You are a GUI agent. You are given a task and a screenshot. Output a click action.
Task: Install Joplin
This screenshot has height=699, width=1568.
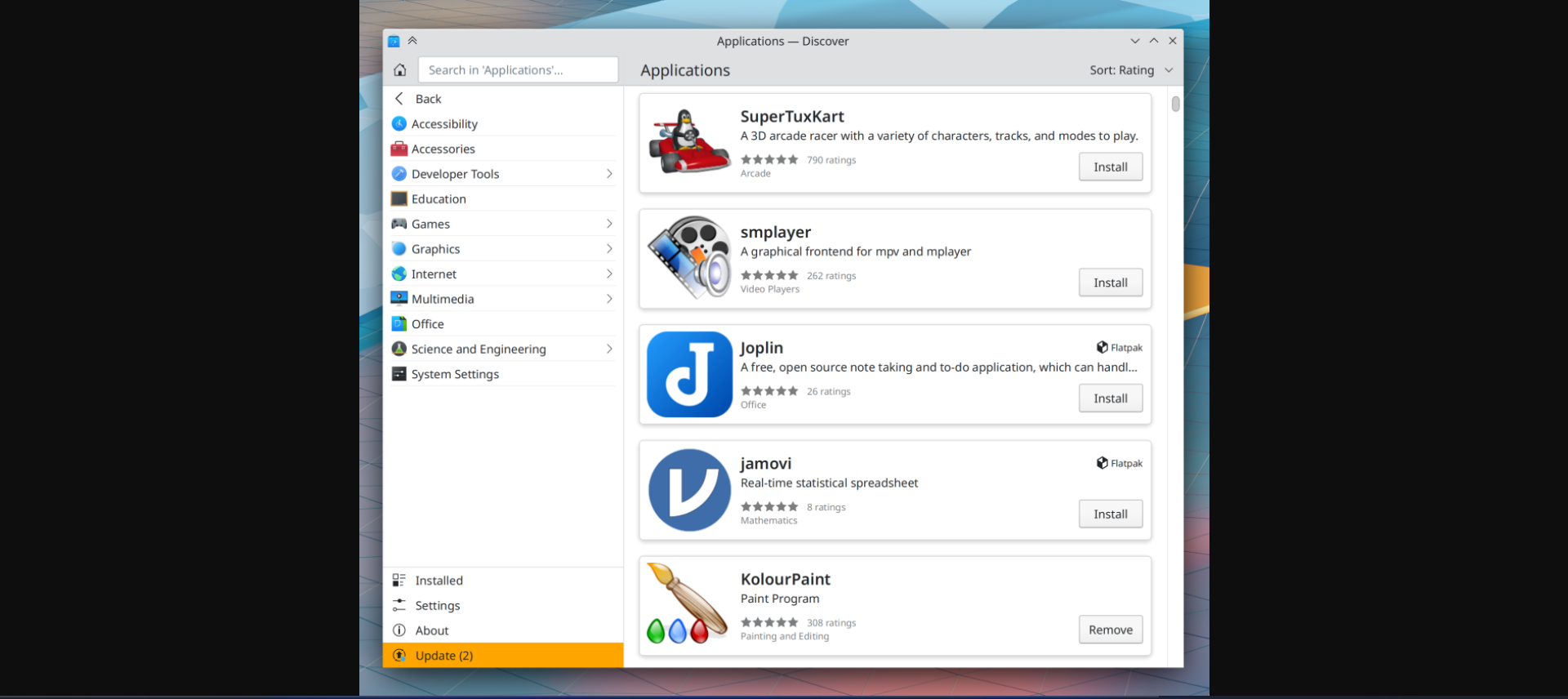point(1111,398)
